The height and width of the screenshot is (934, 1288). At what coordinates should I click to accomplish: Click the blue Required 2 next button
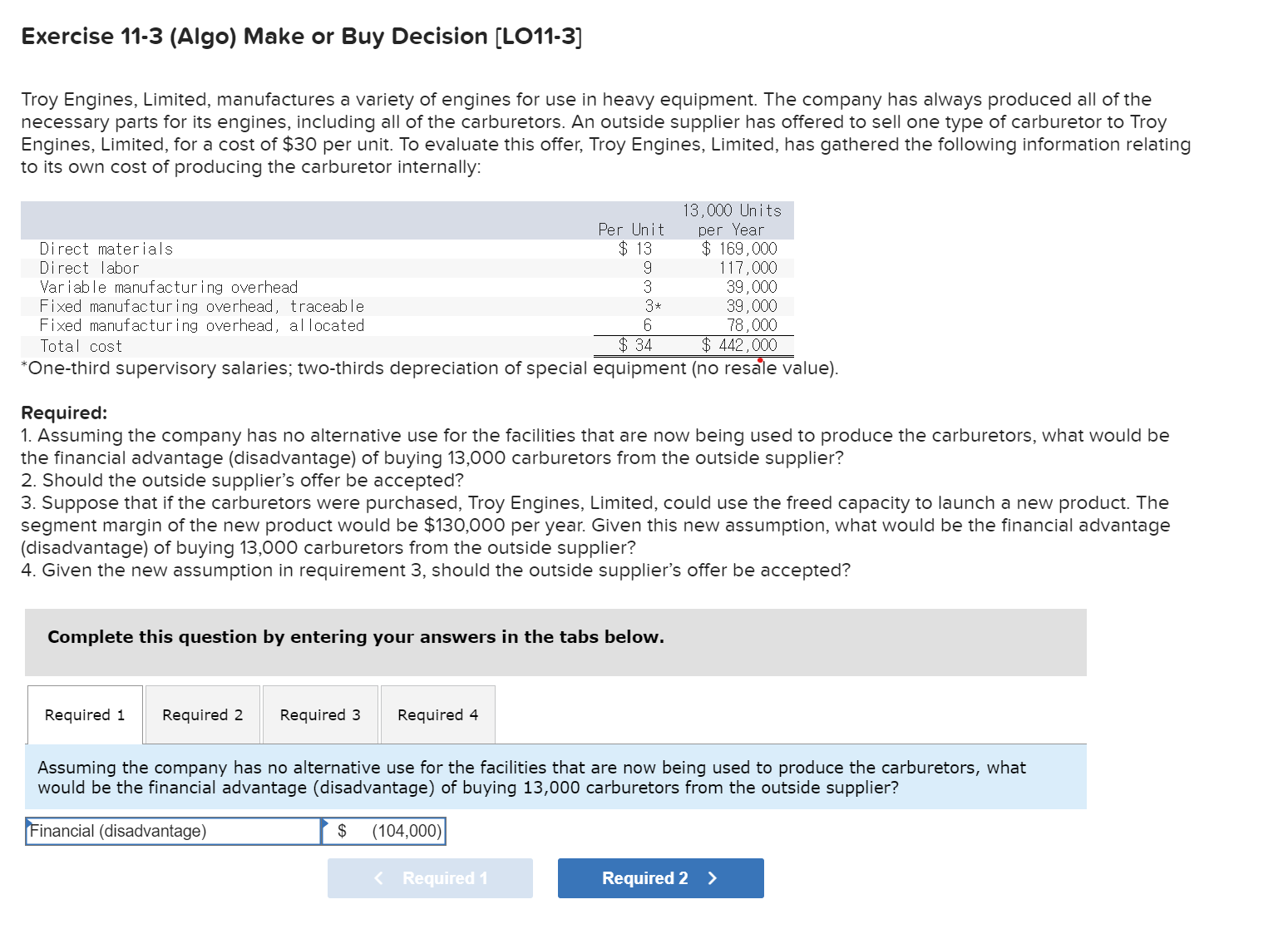click(660, 878)
